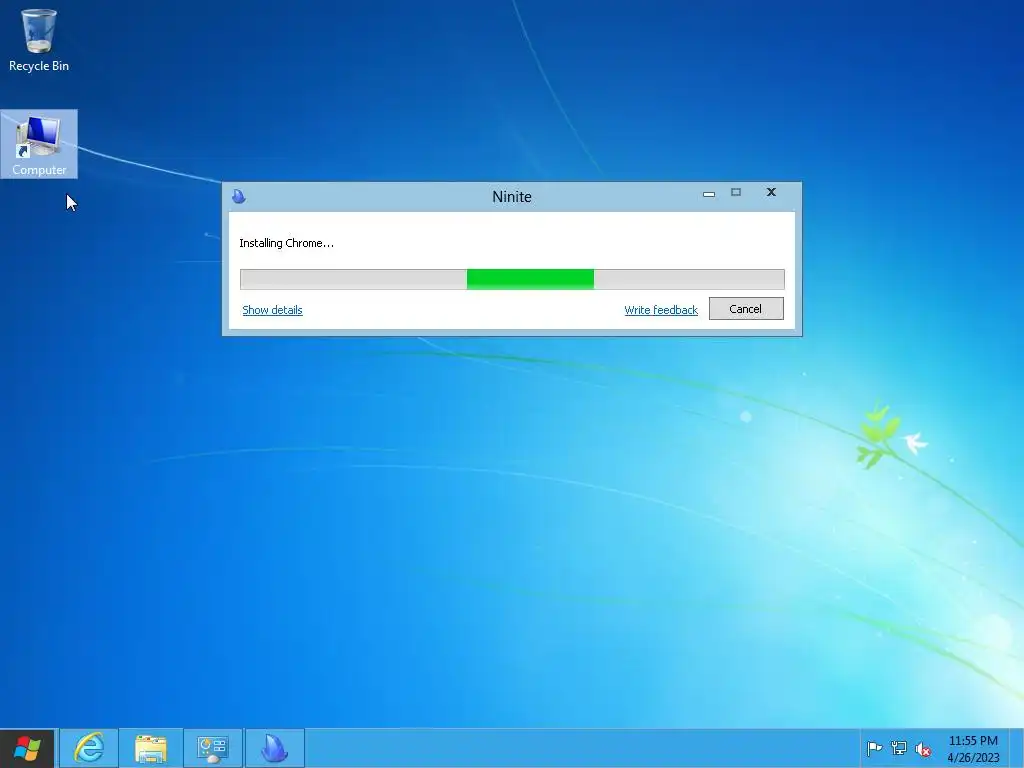The width and height of the screenshot is (1024, 768).
Task: Close the Ninite window
Action: pyautogui.click(x=771, y=192)
